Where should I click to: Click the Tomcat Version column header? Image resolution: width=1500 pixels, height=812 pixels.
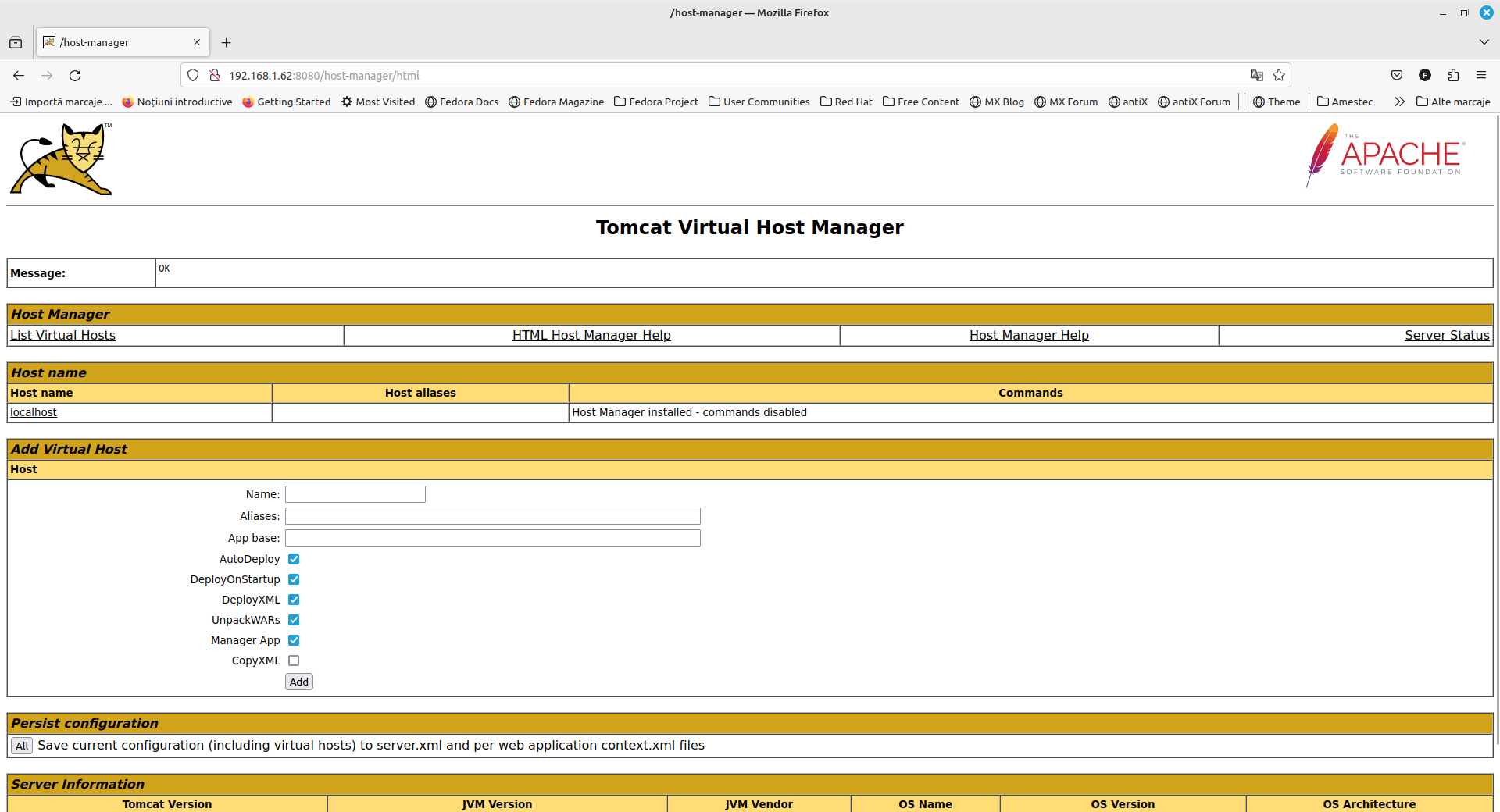[x=167, y=804]
